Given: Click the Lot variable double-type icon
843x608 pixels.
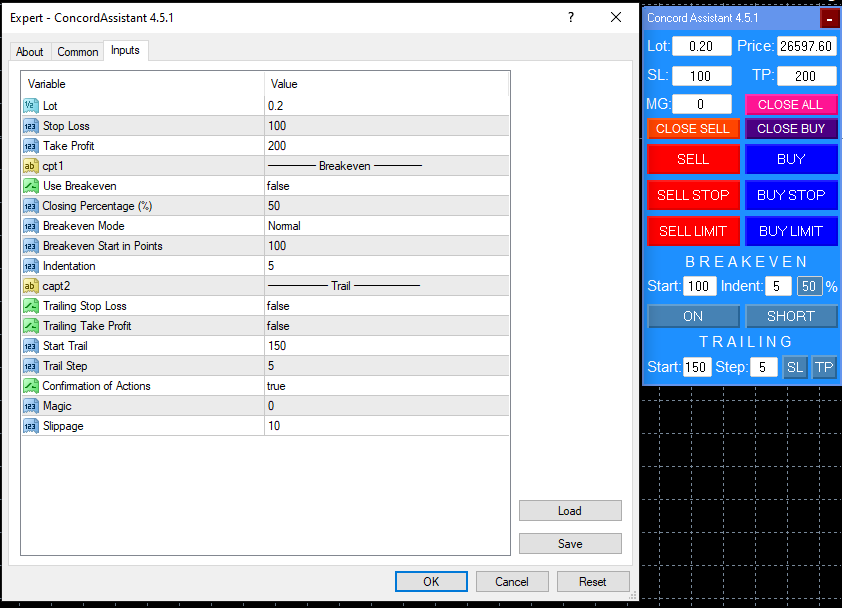Looking at the screenshot, I should tap(31, 106).
